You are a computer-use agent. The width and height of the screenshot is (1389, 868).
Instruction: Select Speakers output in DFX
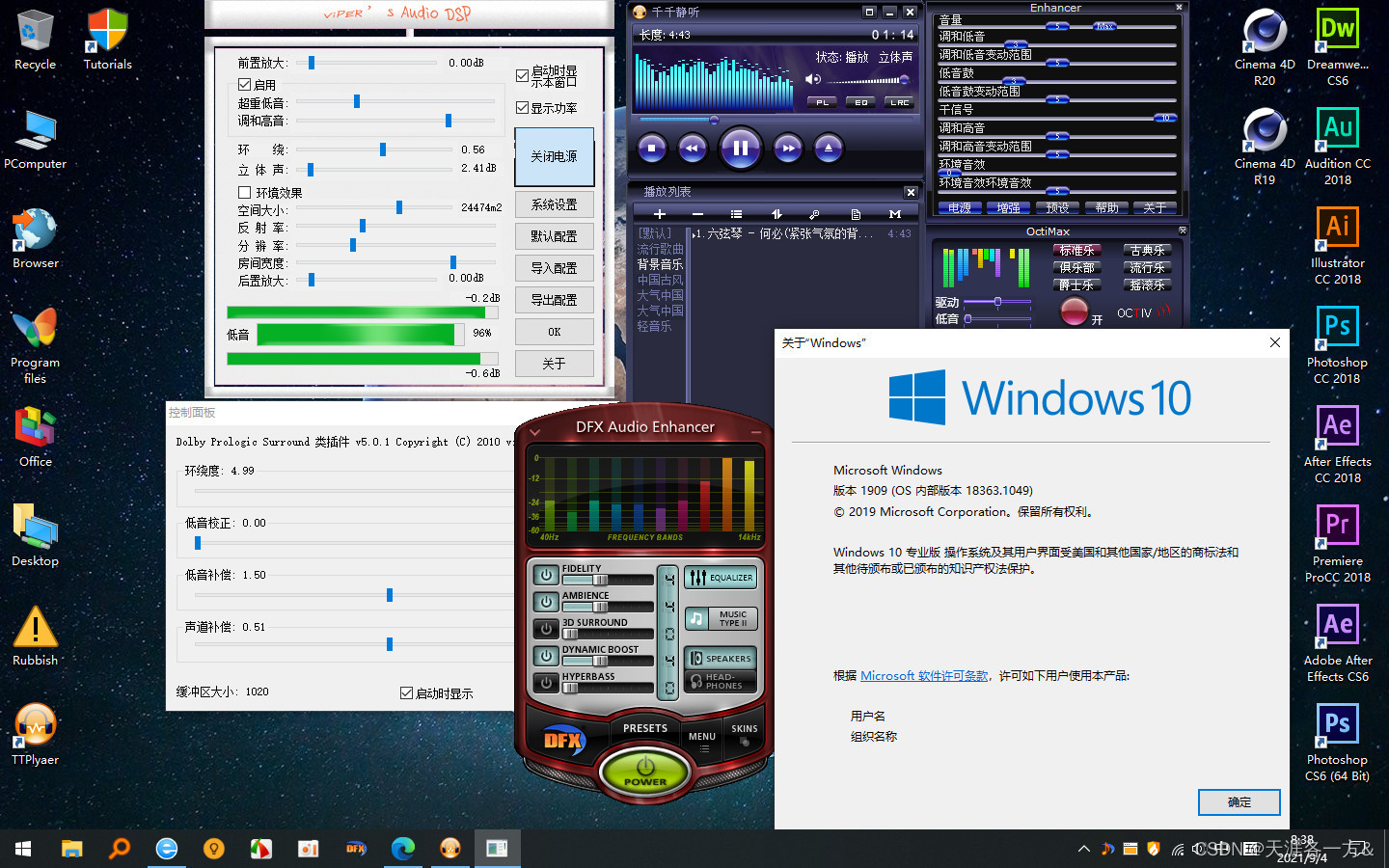pyautogui.click(x=722, y=659)
